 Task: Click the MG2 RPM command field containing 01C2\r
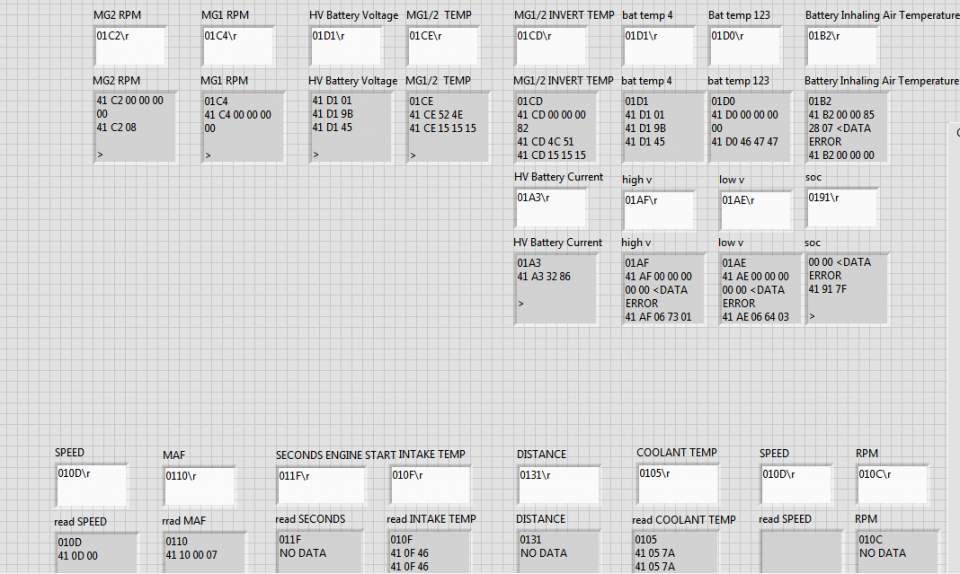coord(130,46)
